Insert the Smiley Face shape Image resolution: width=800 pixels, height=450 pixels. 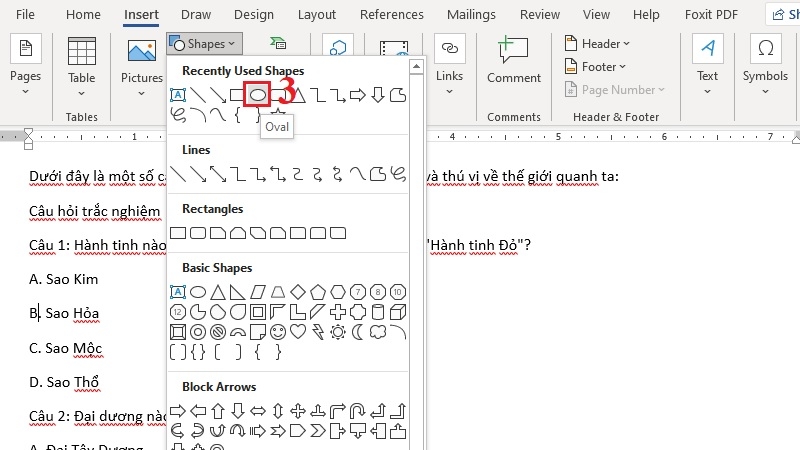[x=278, y=332]
